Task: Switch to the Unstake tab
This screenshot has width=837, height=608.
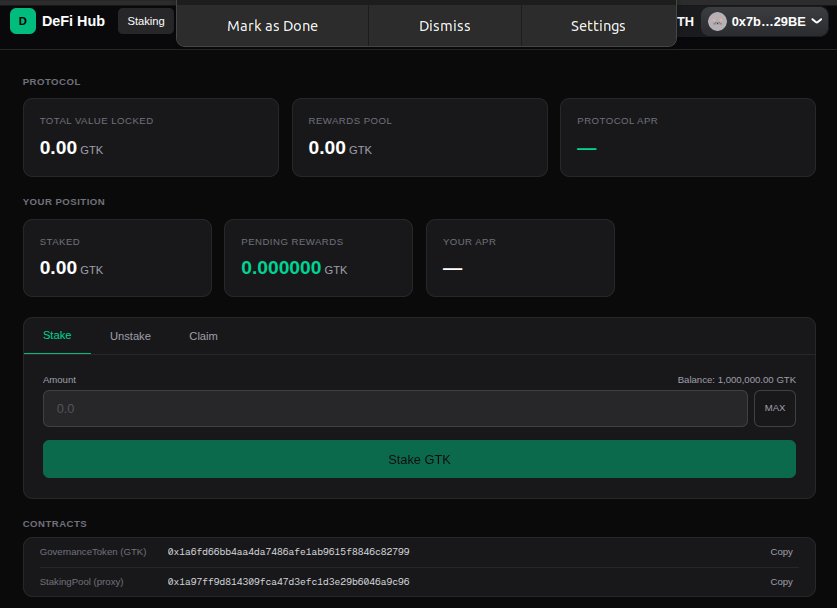Action: pos(130,336)
